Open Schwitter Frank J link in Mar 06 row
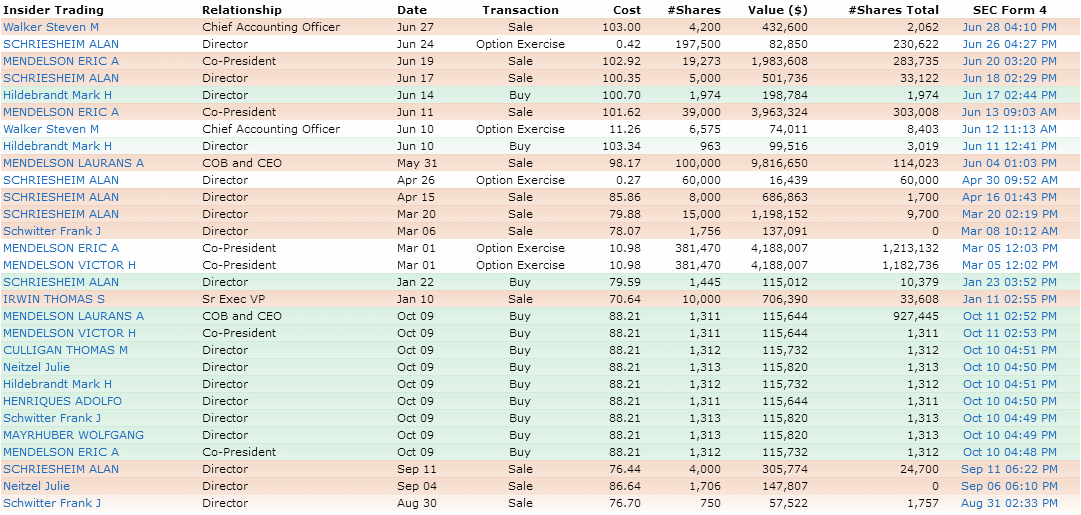This screenshot has width=1081, height=515. pos(52,232)
